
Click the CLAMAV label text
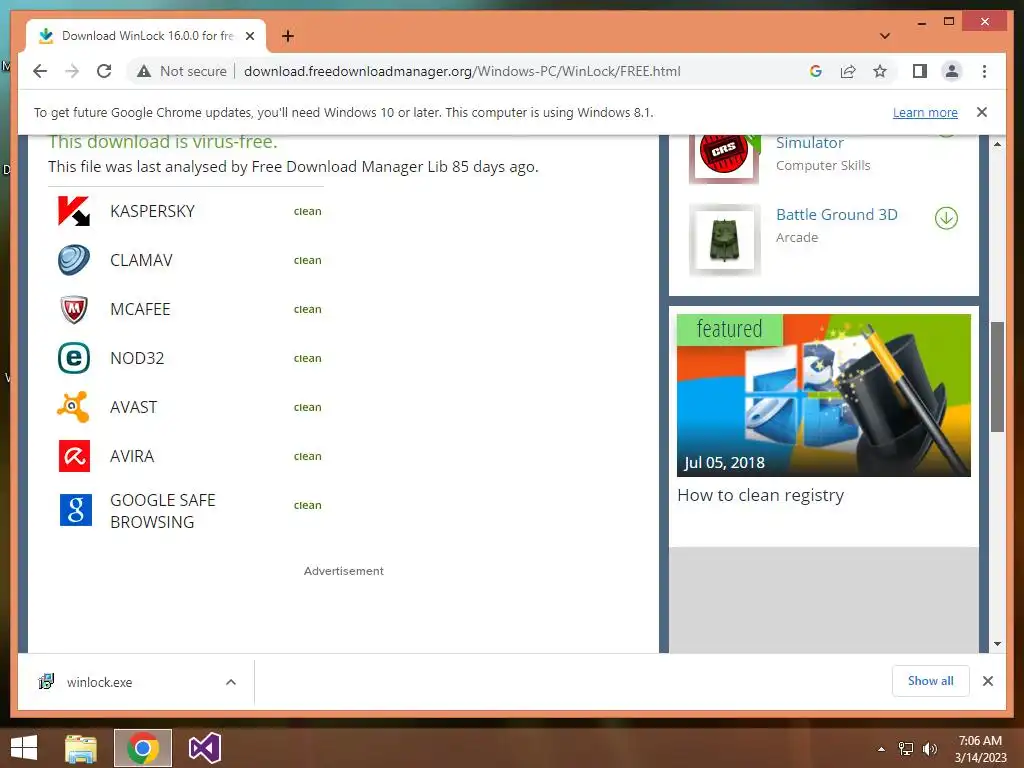click(x=141, y=260)
